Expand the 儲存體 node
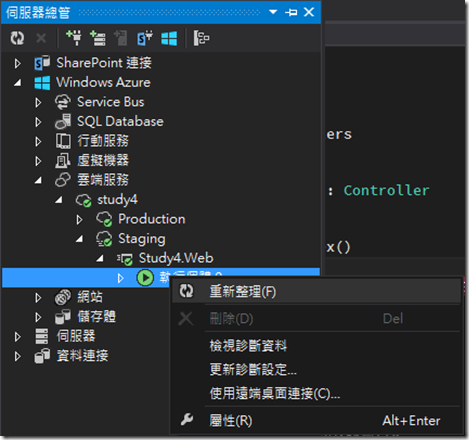This screenshot has width=469, height=440. pyautogui.click(x=38, y=317)
